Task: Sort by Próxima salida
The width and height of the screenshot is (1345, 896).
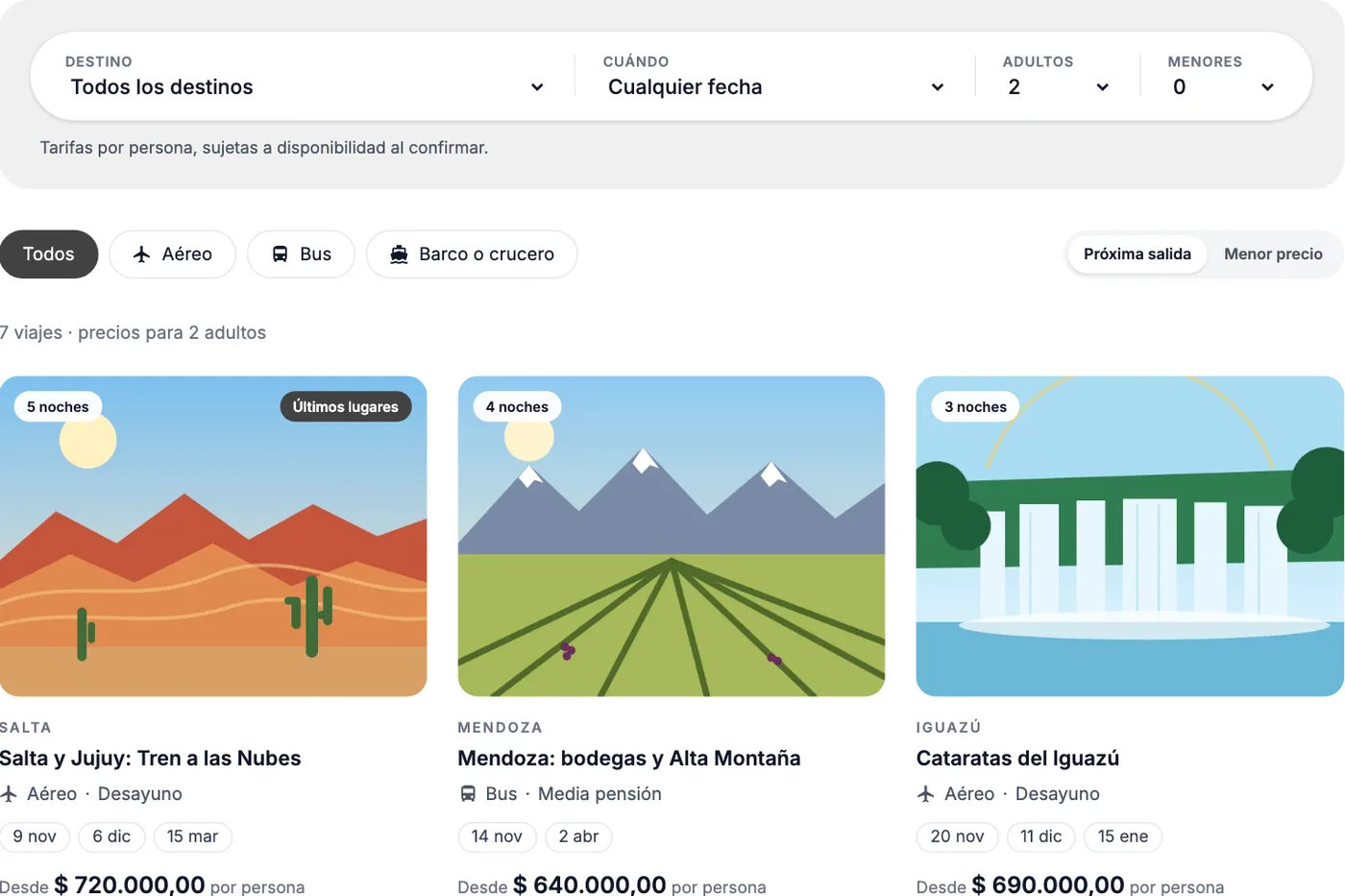Action: (1137, 254)
